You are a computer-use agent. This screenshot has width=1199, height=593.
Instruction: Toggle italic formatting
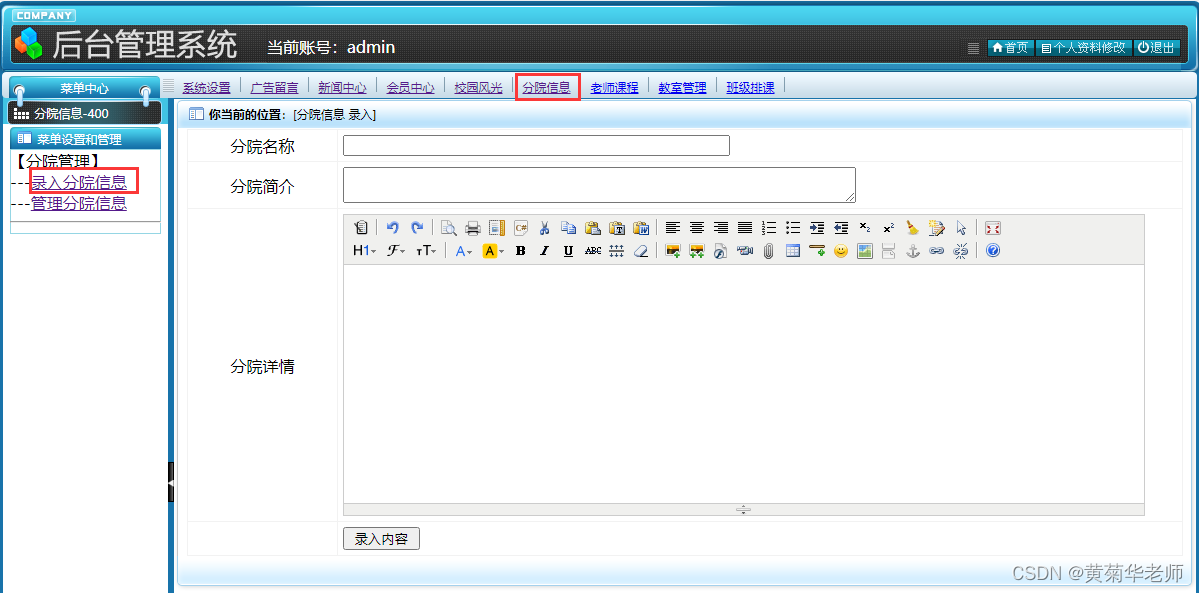pyautogui.click(x=544, y=251)
